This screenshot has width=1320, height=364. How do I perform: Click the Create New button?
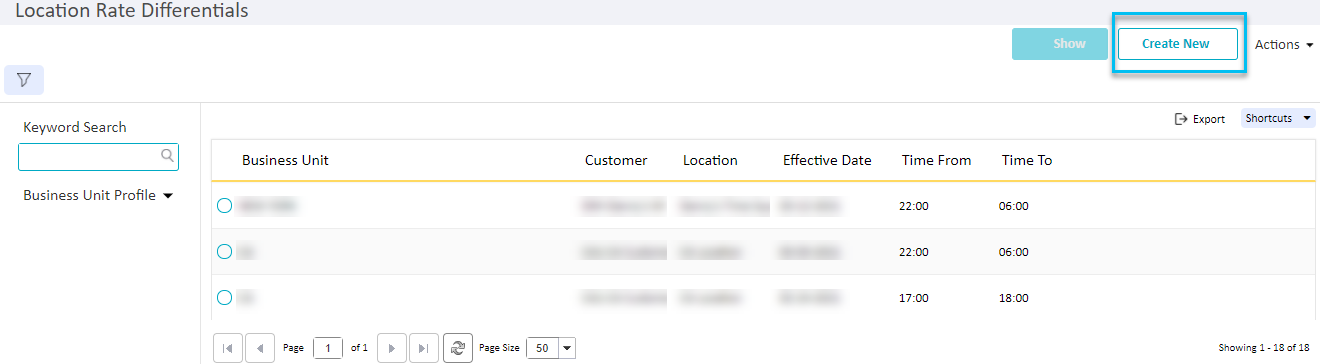point(1178,44)
